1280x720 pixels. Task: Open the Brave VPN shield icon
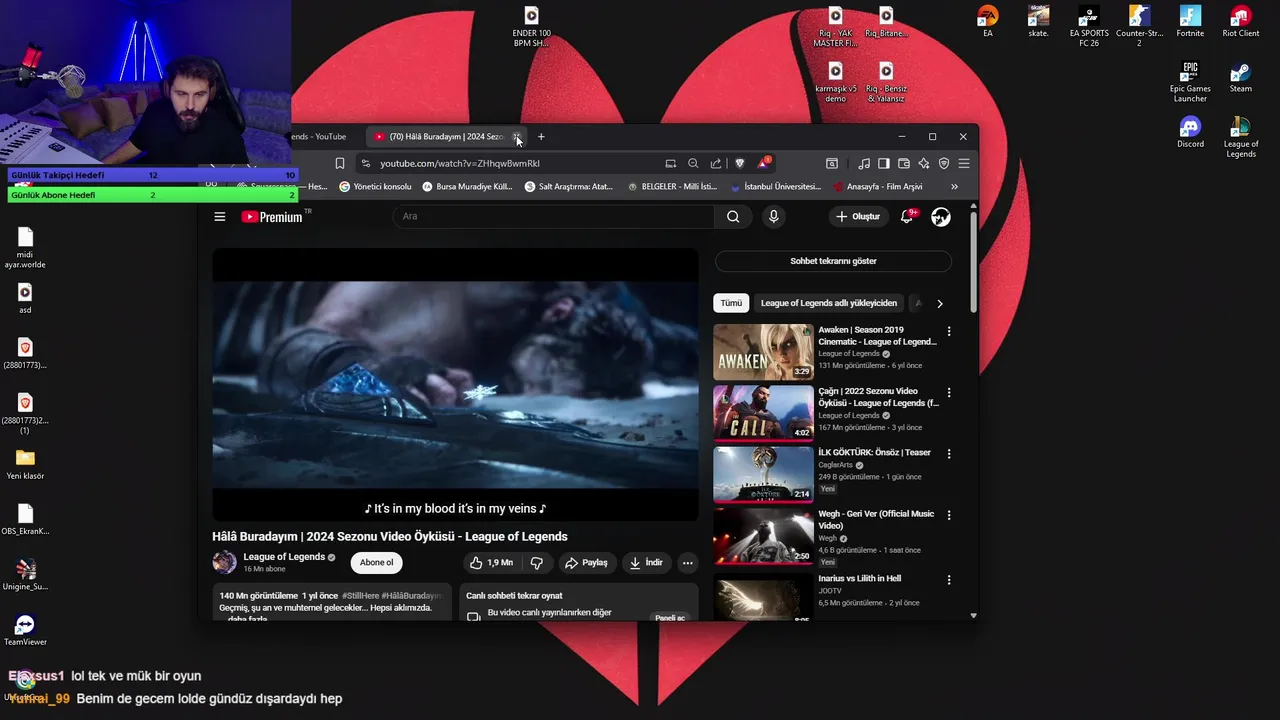tap(944, 163)
